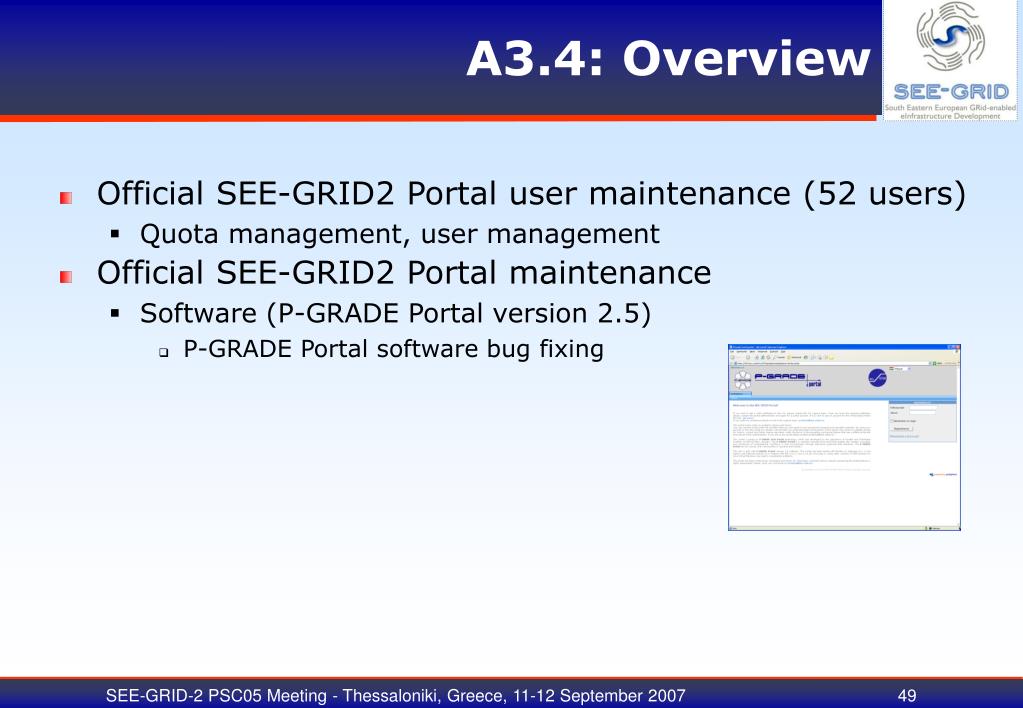
Task: Click the SEE-GRID logo in the corner
Action: pos(950,61)
